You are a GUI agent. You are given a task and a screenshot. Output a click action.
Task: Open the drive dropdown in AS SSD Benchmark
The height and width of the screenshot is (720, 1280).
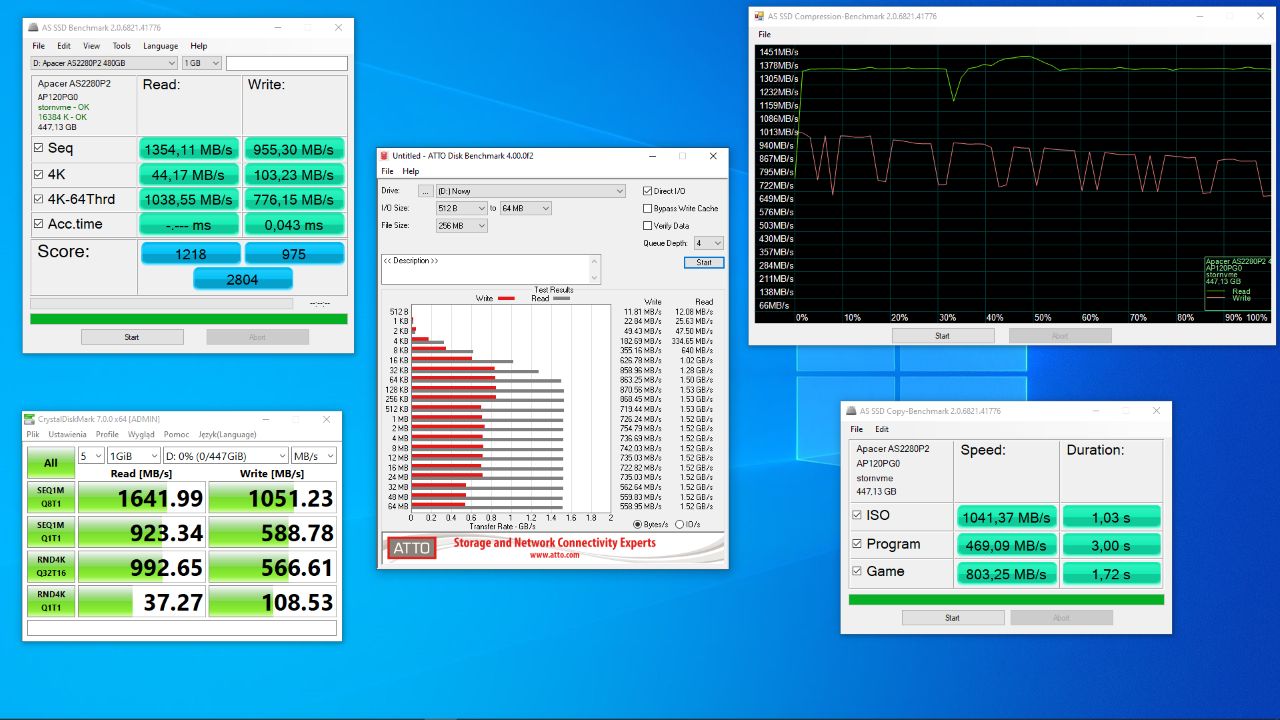click(x=170, y=62)
